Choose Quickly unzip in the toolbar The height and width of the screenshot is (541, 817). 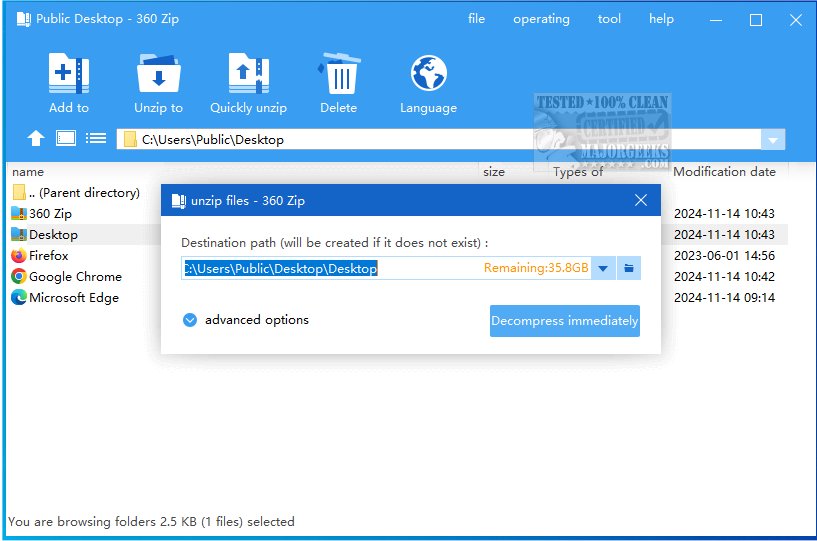(x=249, y=73)
